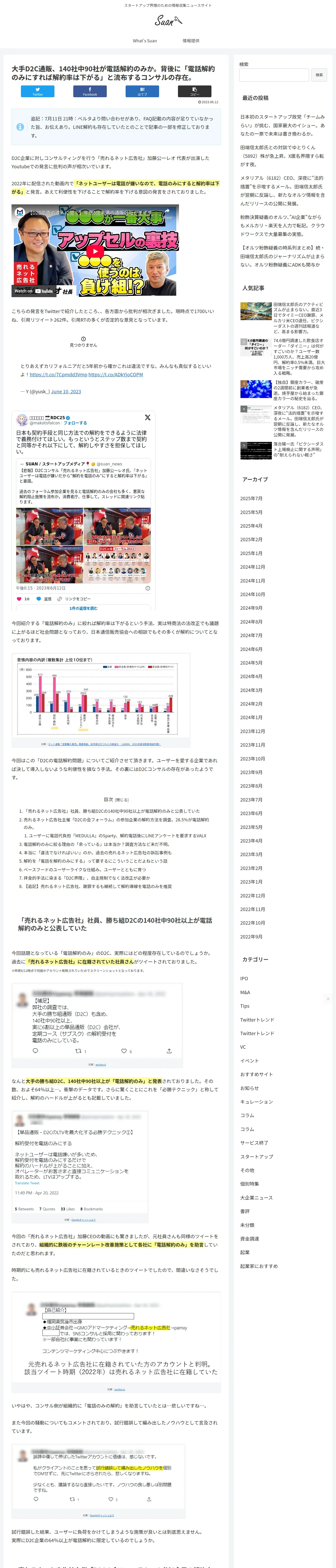Viewport: 336px width, 1568px height.
Task: Share via Hatena Bookmark button
Action: click(x=142, y=91)
